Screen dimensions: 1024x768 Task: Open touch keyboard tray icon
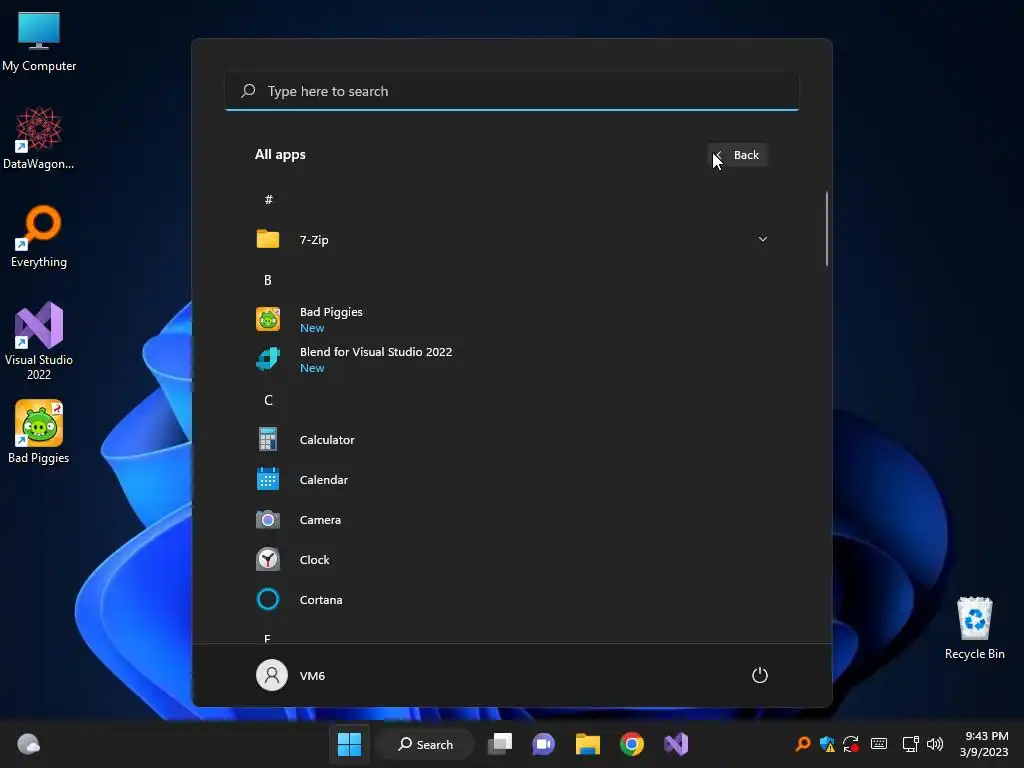pos(879,744)
